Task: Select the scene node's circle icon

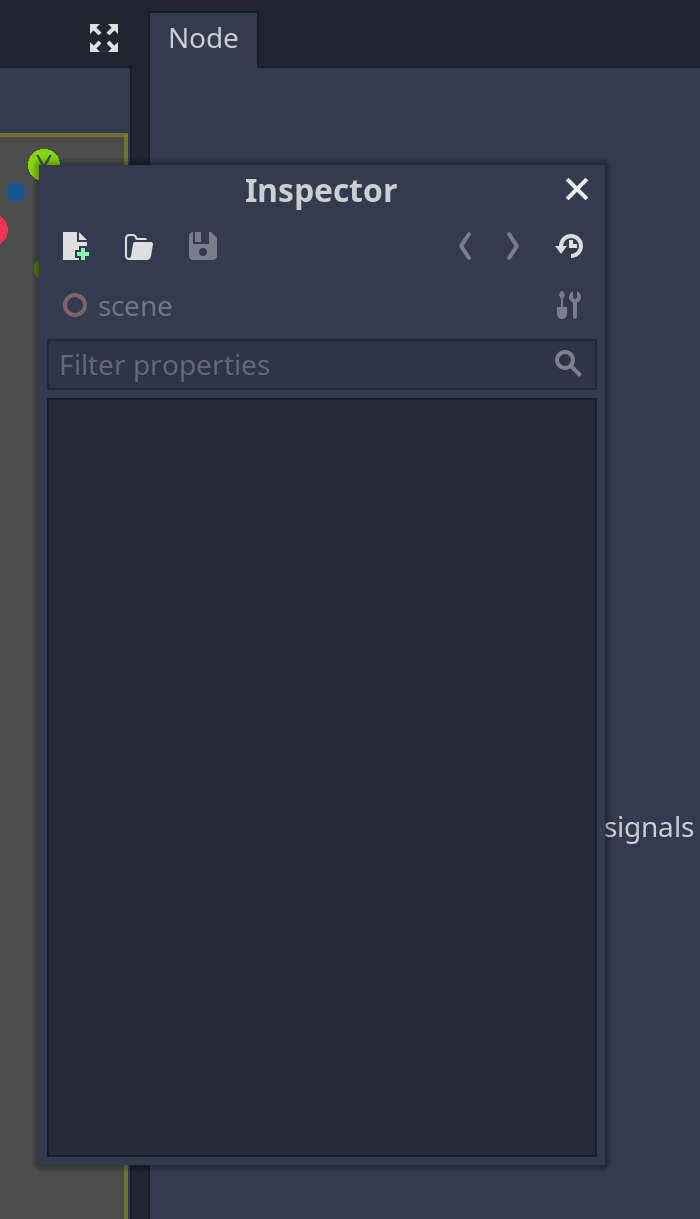Action: [x=74, y=306]
